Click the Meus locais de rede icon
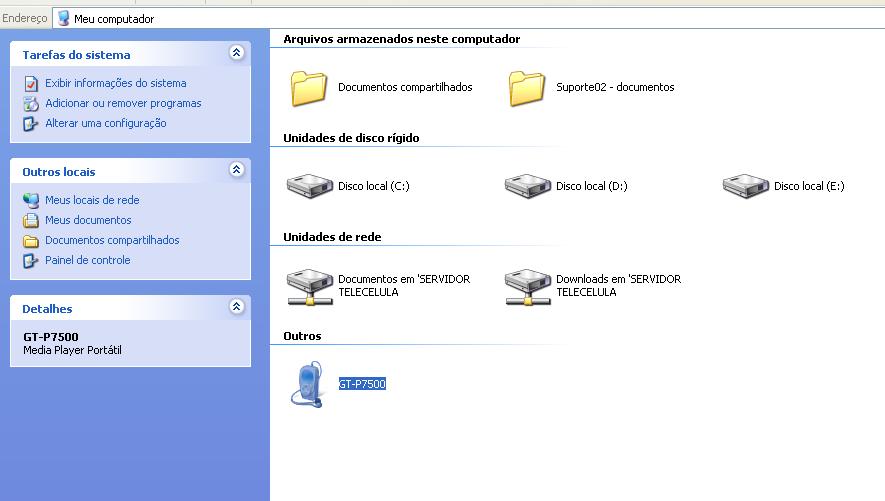The image size is (885, 501). [31, 200]
